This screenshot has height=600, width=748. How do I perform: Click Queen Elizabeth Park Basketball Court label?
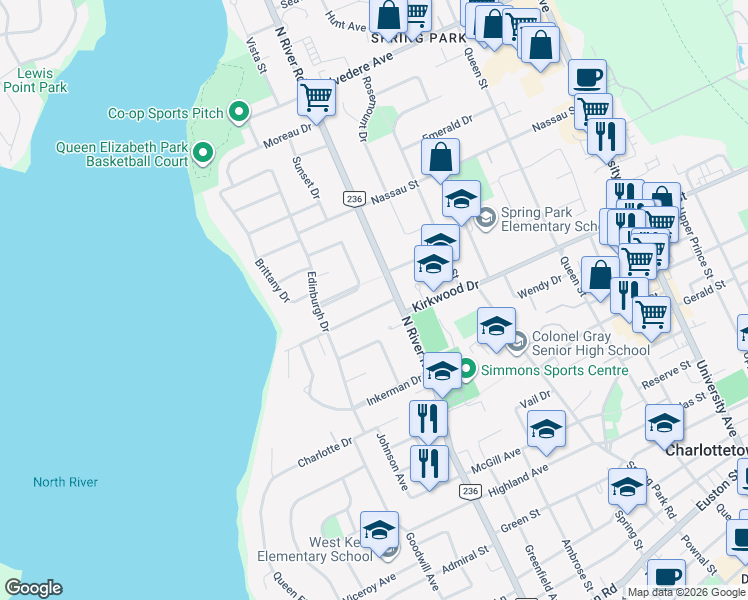[x=122, y=154]
